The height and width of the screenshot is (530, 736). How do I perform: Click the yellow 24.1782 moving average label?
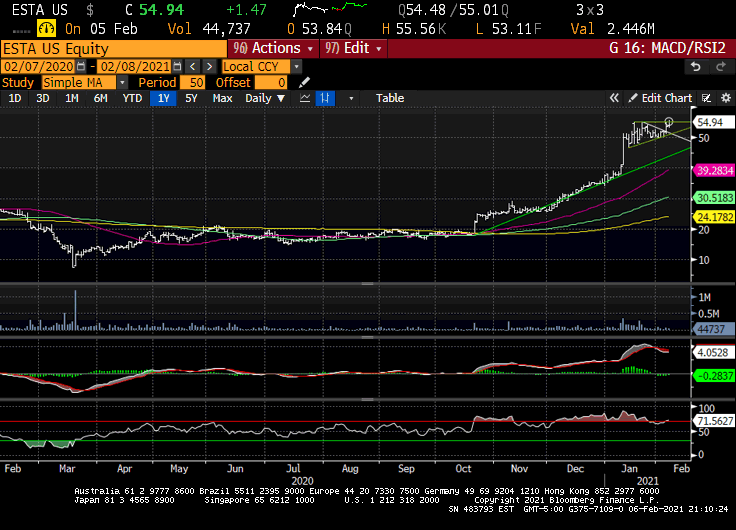[x=713, y=217]
